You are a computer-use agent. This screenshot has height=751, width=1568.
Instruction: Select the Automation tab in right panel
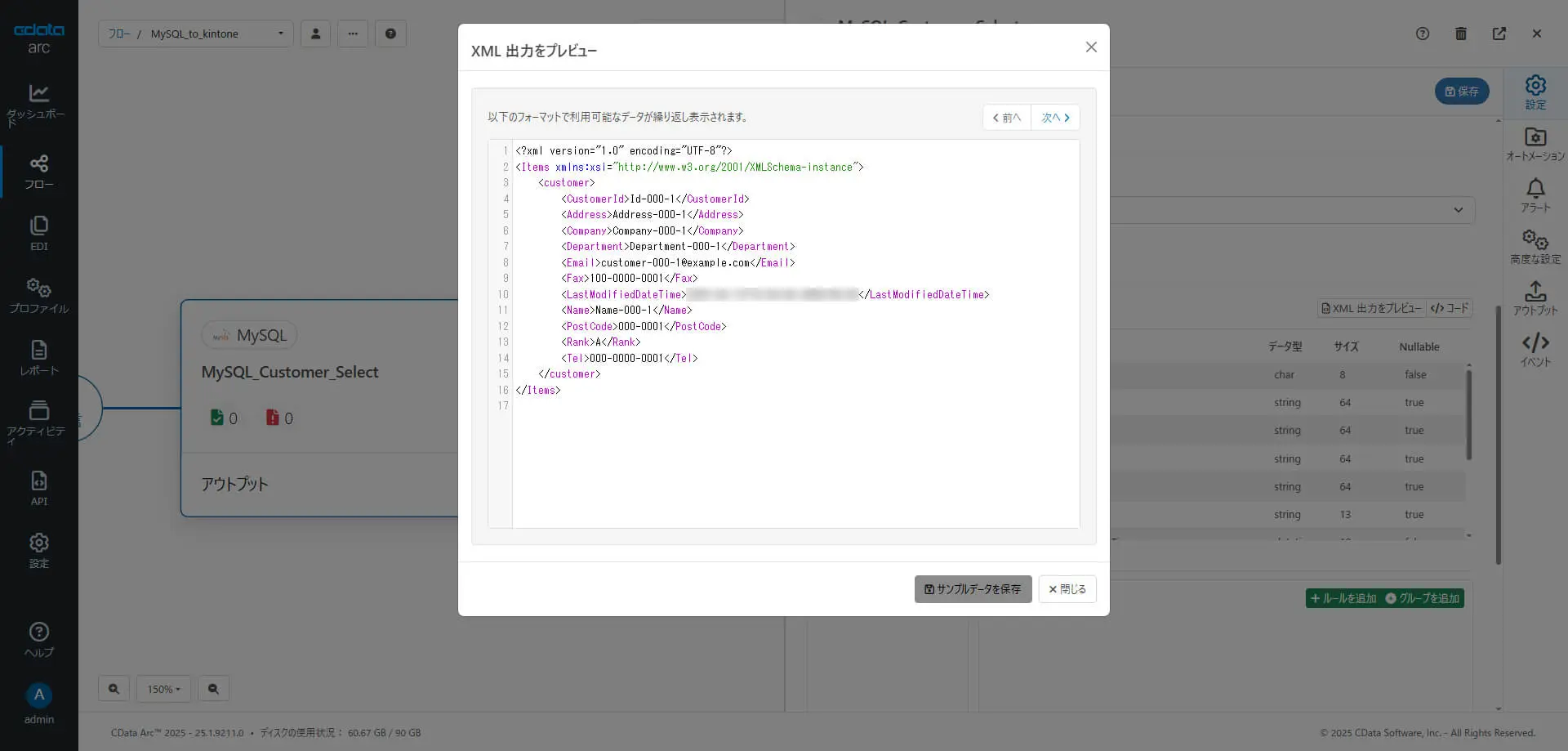pyautogui.click(x=1535, y=143)
